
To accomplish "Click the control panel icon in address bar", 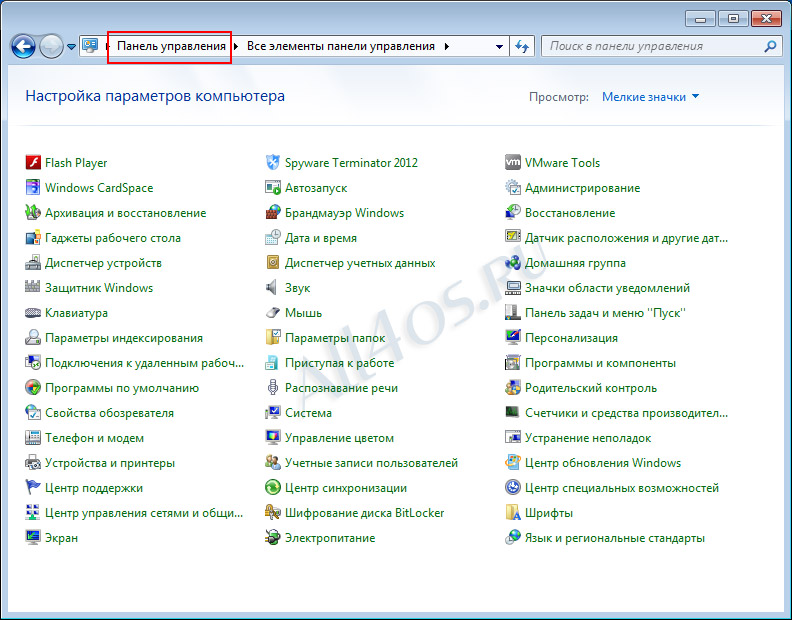I will (90, 46).
